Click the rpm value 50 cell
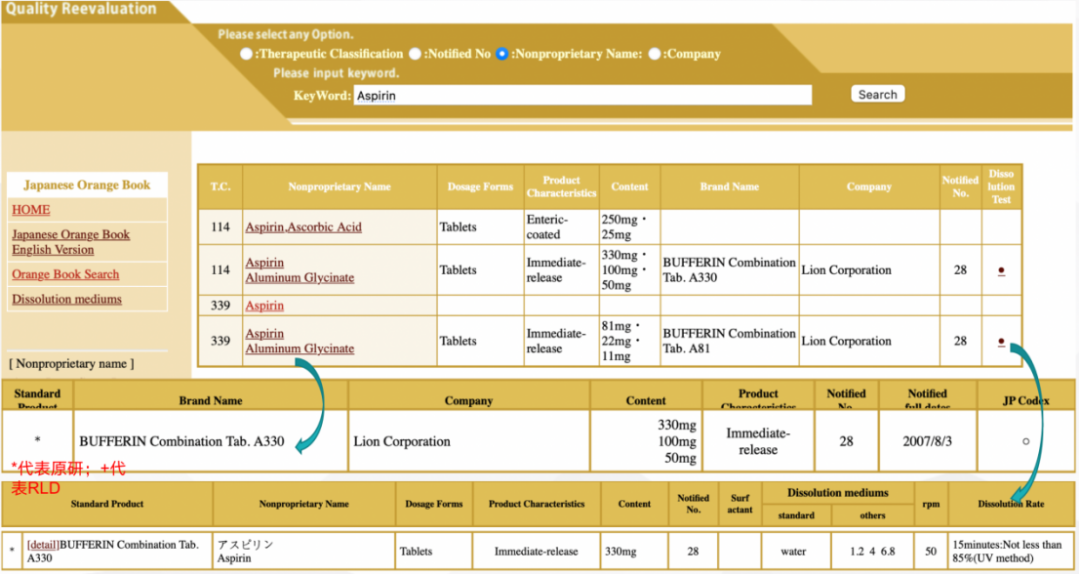This screenshot has height=575, width=1080. coord(931,552)
